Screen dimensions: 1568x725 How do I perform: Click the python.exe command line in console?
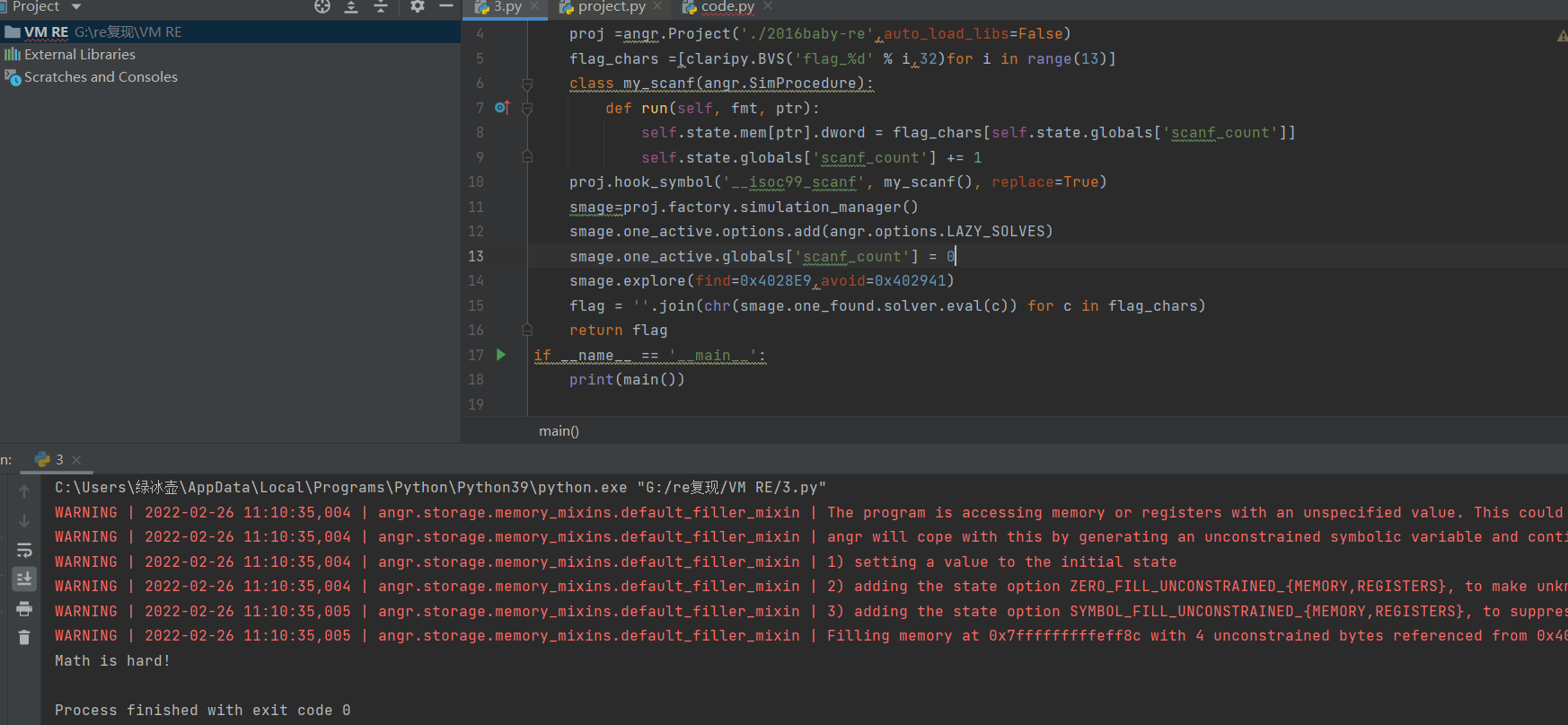click(440, 488)
